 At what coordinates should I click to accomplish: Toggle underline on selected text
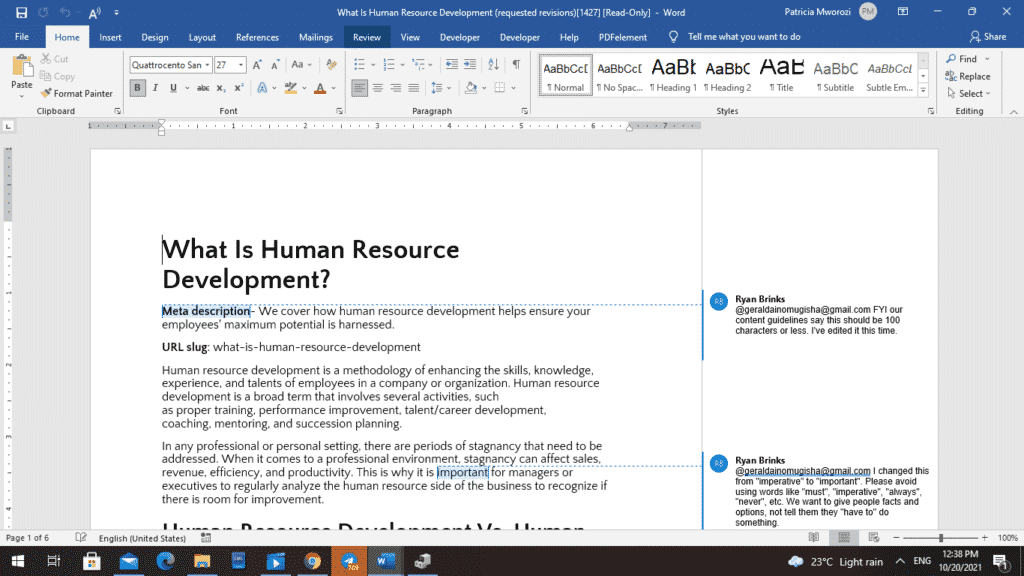pyautogui.click(x=172, y=87)
